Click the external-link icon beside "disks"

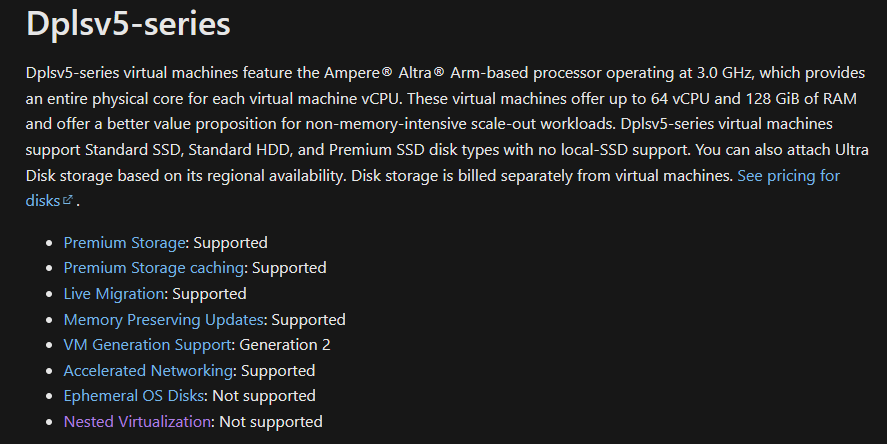68,200
